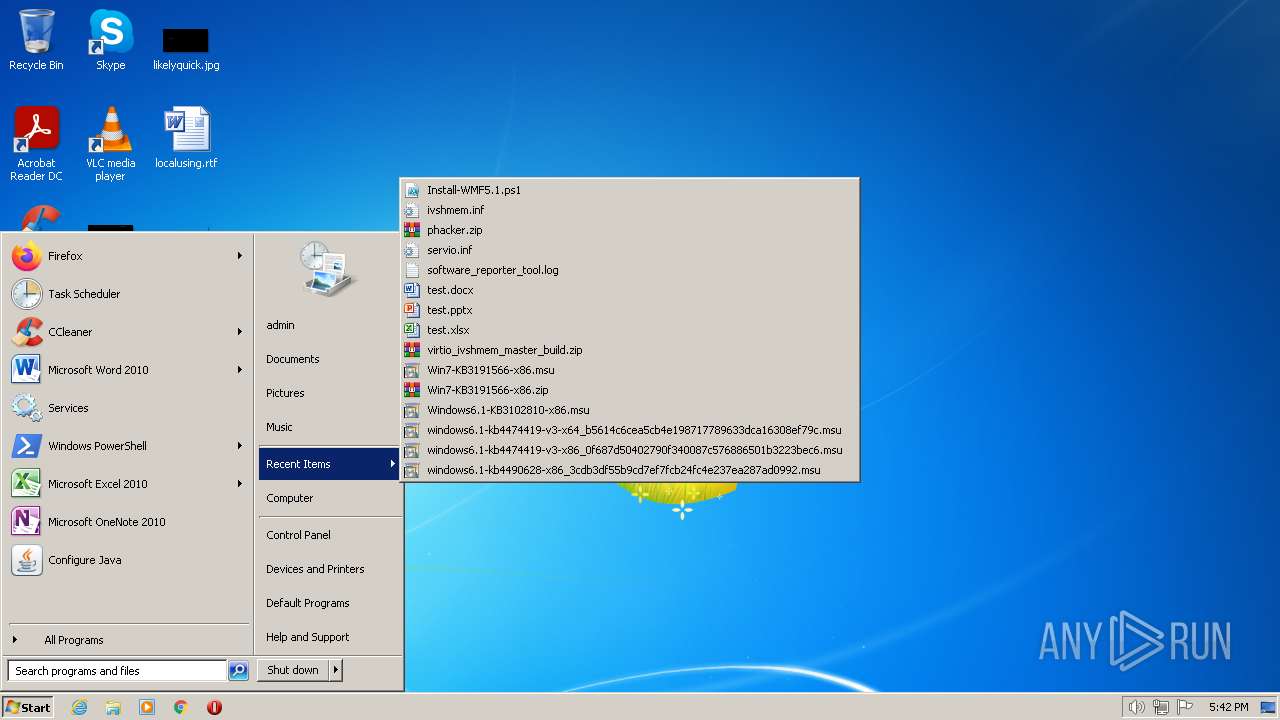This screenshot has height=720, width=1280.
Task: Open Microsoft Excel 2010
Action: pos(128,484)
